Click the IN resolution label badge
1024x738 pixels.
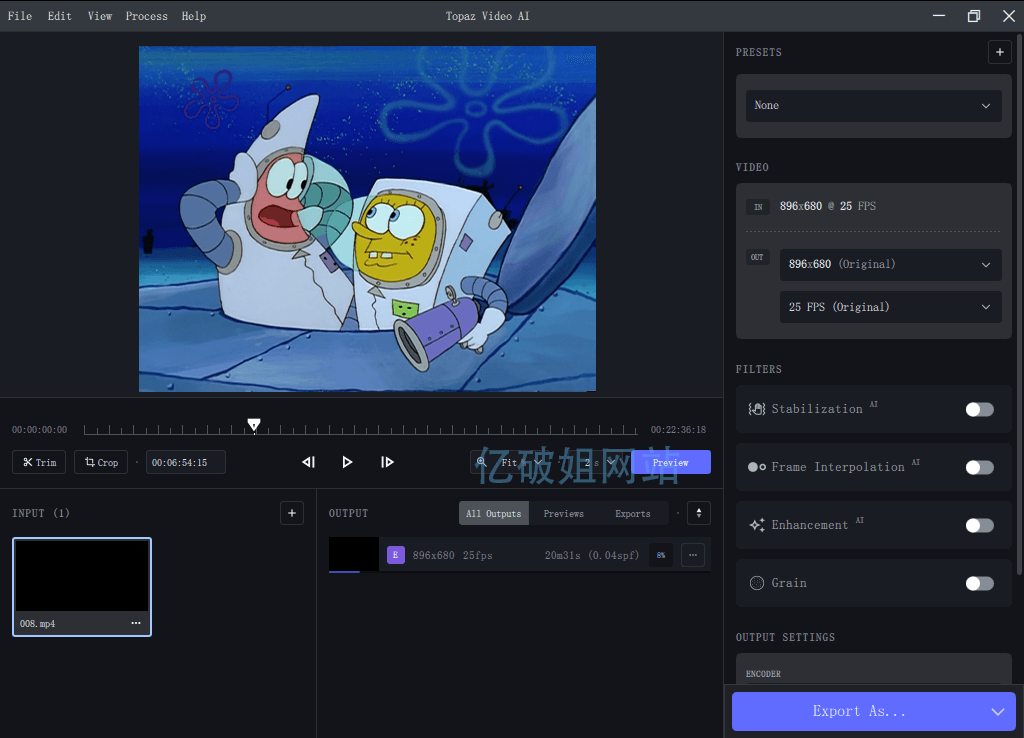[758, 207]
